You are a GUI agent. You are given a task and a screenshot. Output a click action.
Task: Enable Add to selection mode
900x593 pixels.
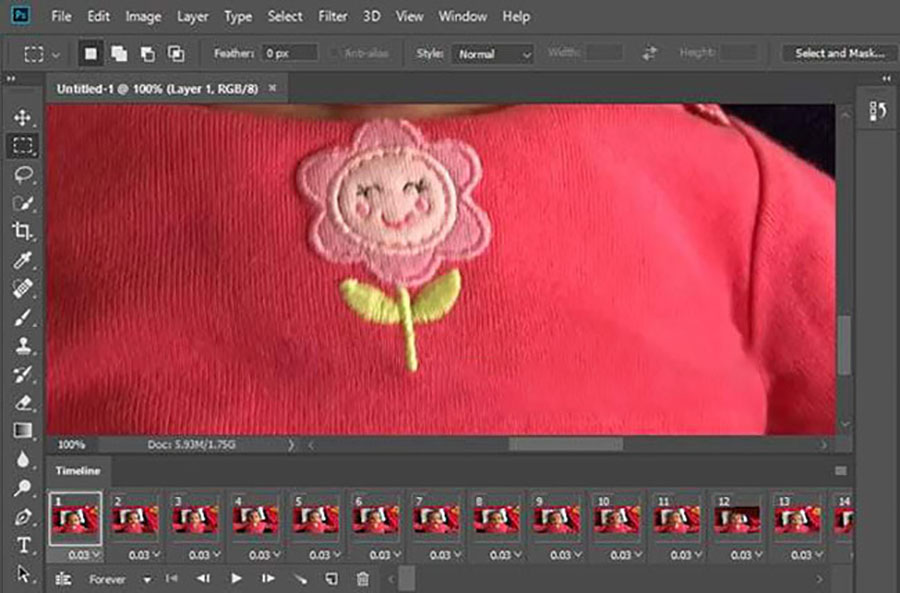click(x=119, y=53)
